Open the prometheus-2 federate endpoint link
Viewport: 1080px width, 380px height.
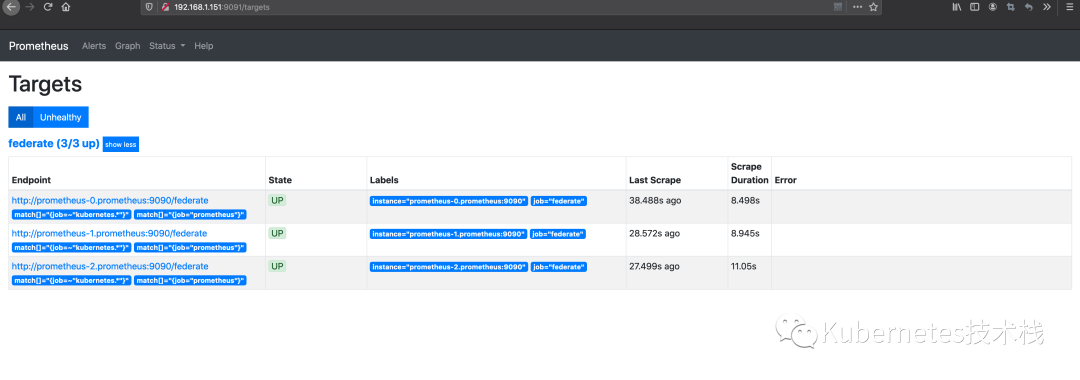[x=110, y=266]
